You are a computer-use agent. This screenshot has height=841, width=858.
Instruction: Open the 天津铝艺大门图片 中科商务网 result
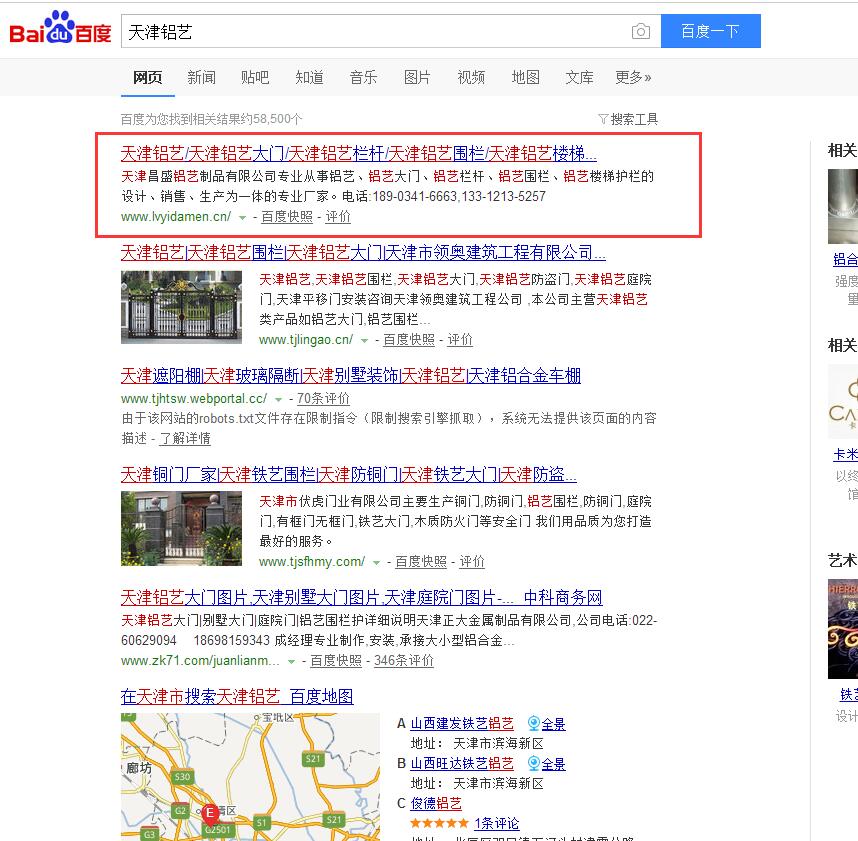[x=361, y=598]
